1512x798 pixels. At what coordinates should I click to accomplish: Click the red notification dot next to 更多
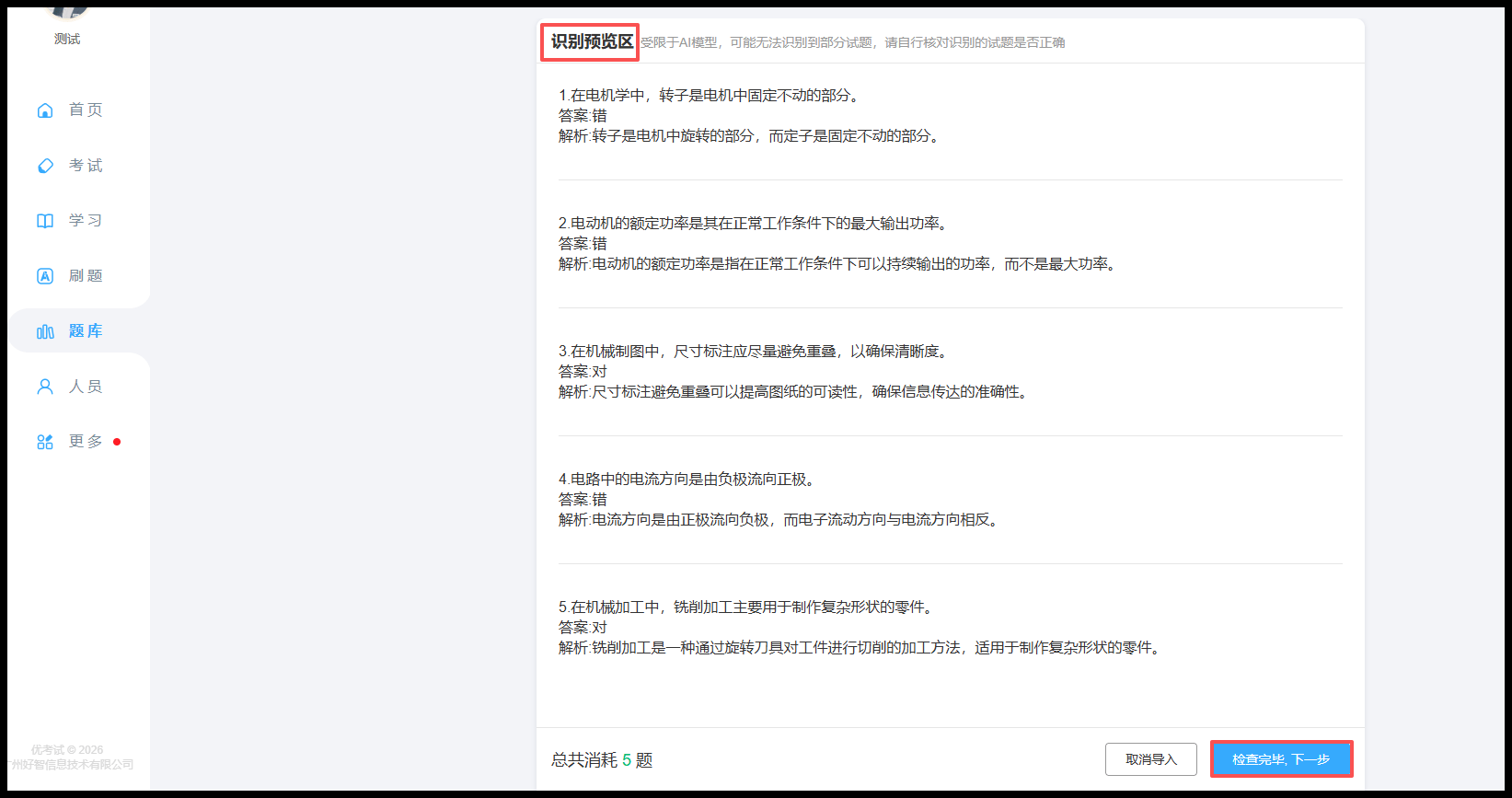[x=117, y=442]
